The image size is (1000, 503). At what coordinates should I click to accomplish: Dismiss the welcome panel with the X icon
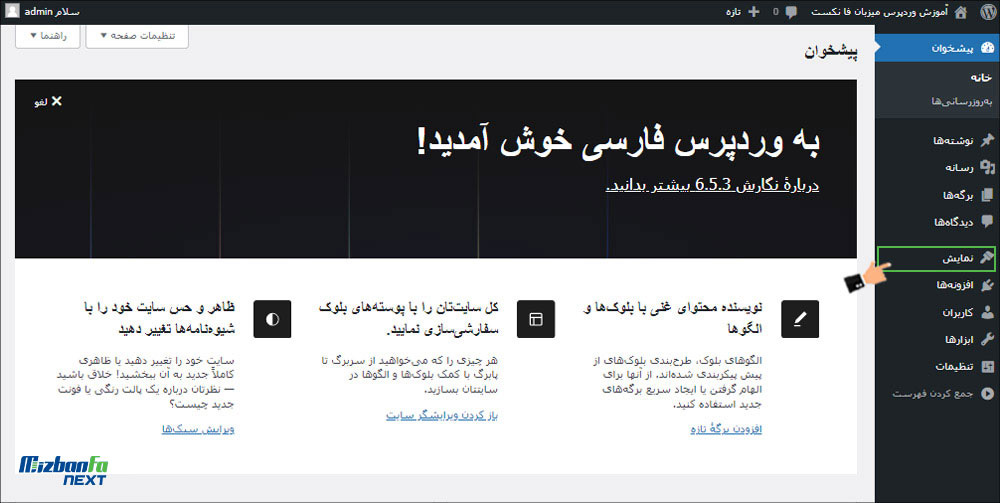(x=57, y=101)
